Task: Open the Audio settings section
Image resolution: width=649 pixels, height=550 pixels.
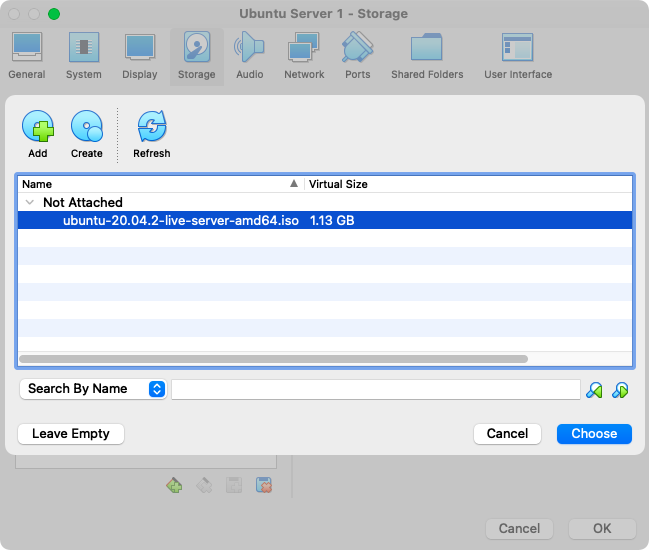Action: [249, 55]
